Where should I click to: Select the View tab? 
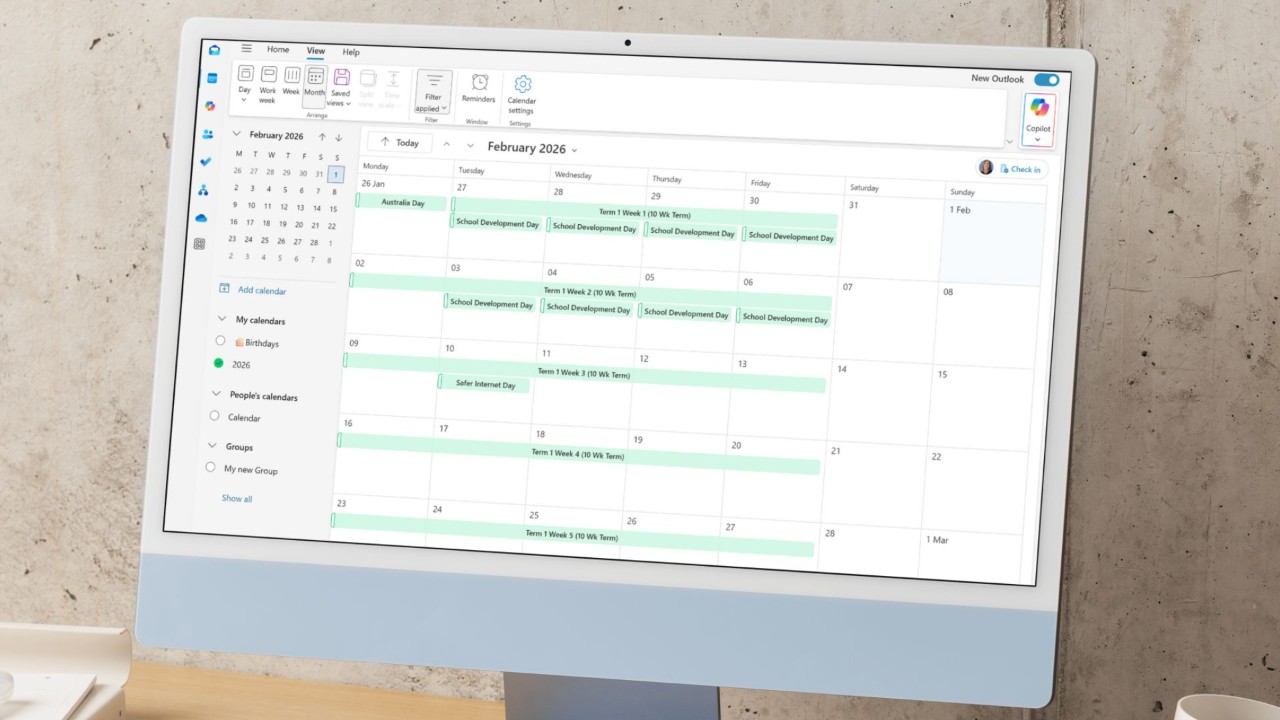click(x=316, y=51)
